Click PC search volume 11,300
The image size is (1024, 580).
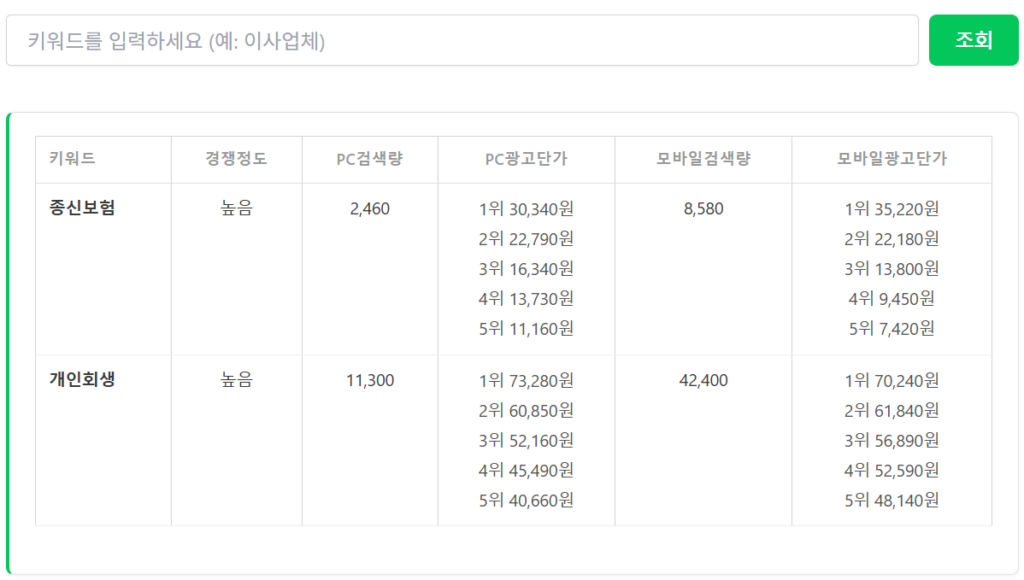click(x=370, y=380)
